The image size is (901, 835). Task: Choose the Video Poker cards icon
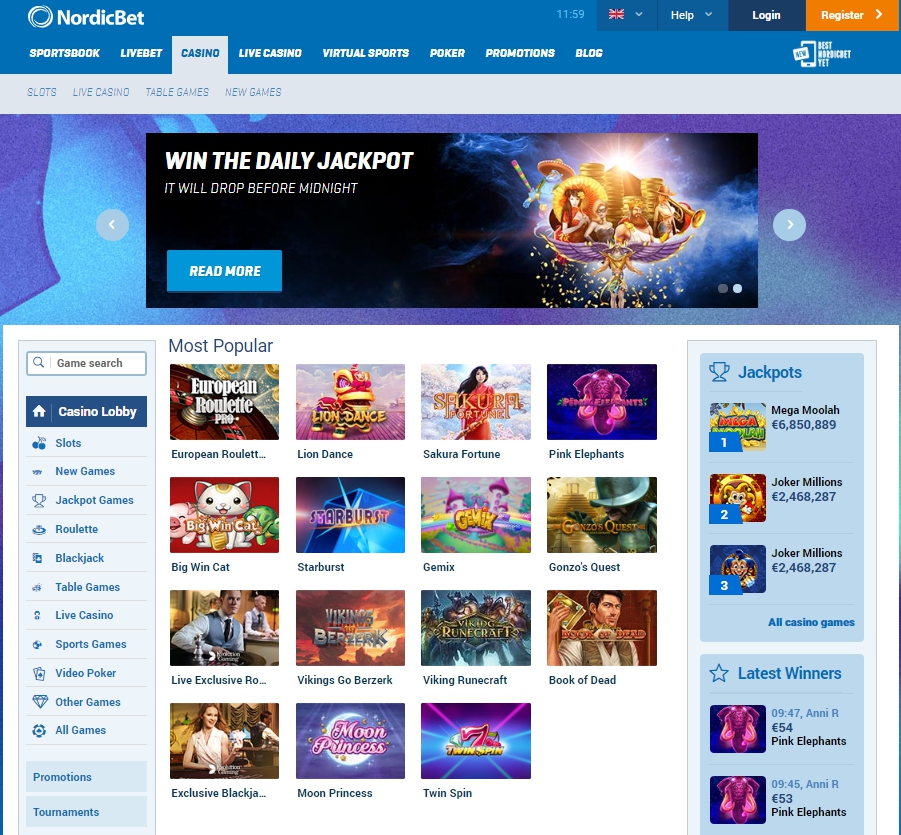click(39, 674)
